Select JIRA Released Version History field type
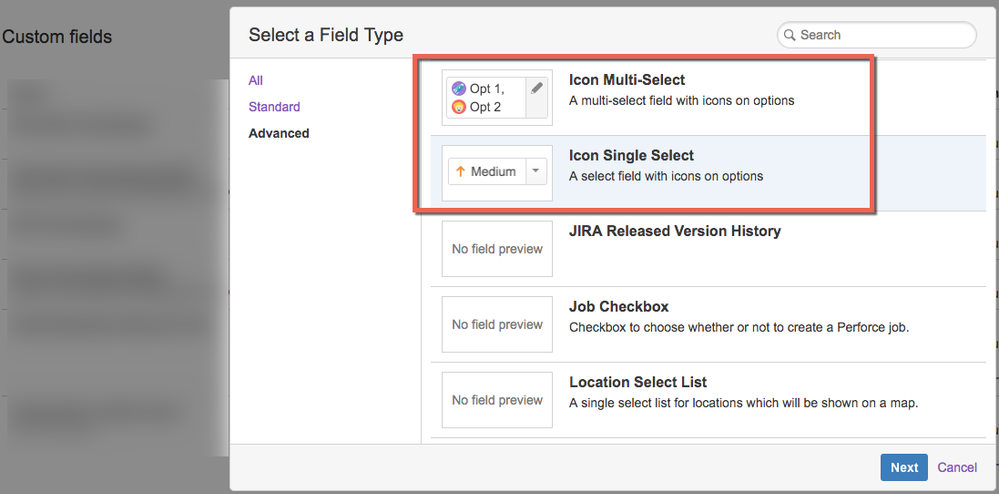Screen dimensions: 999x494 coord(675,231)
